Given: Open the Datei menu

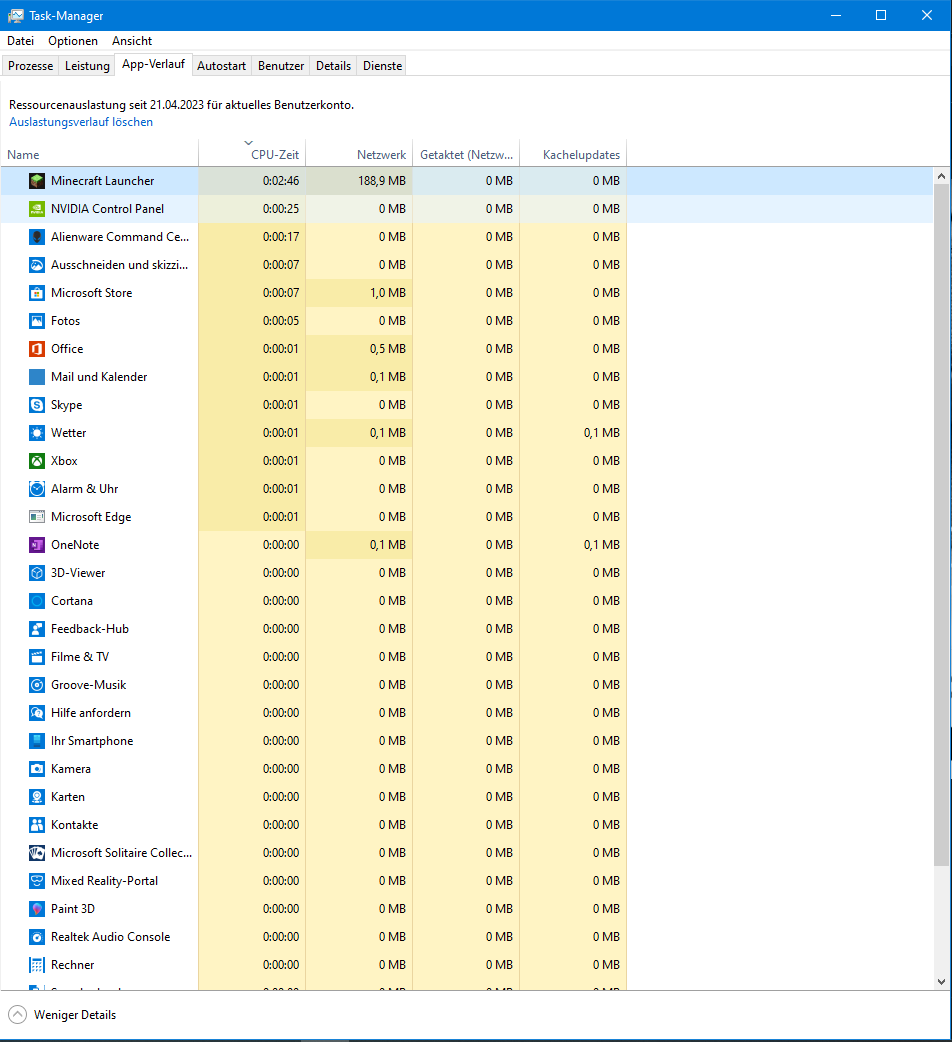Looking at the screenshot, I should pos(21,41).
